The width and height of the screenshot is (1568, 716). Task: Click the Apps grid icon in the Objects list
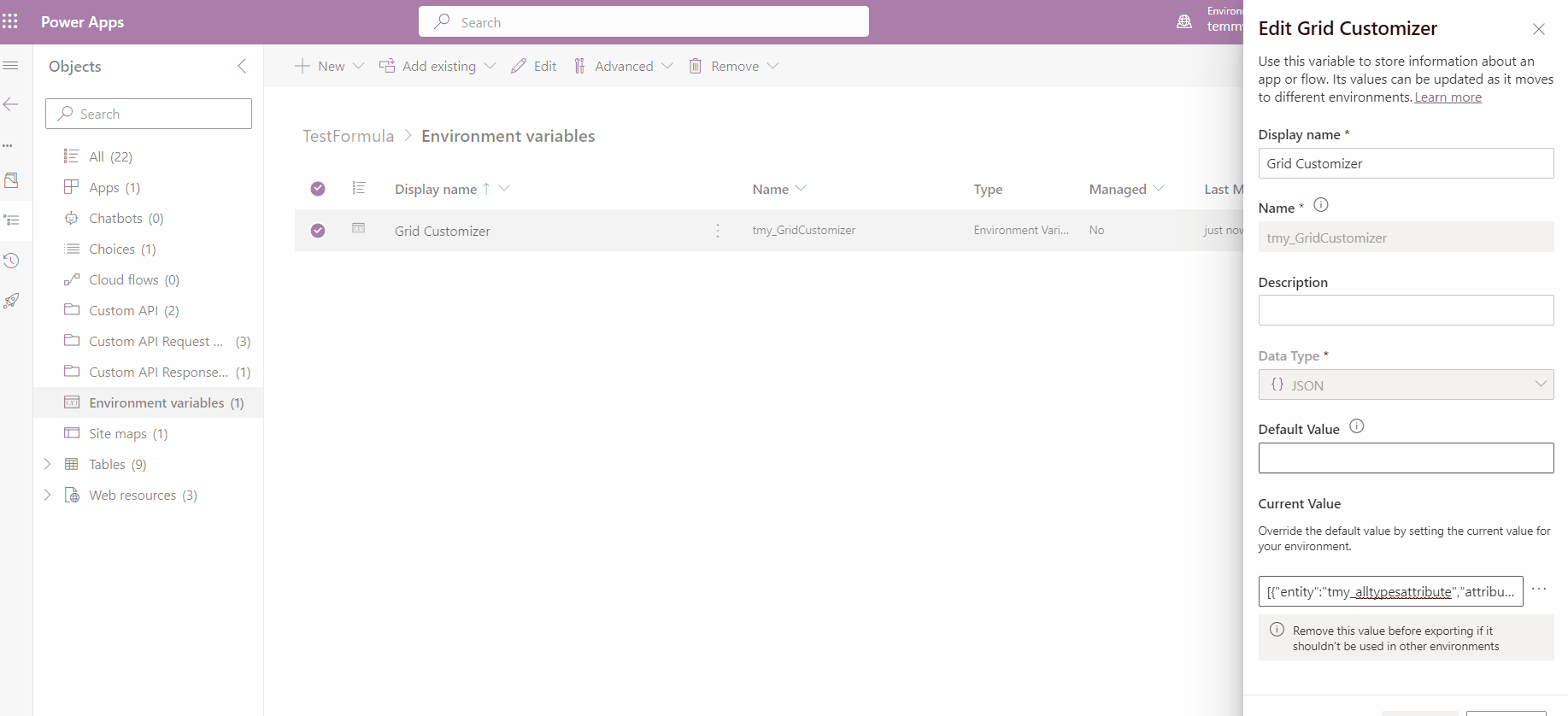point(72,186)
